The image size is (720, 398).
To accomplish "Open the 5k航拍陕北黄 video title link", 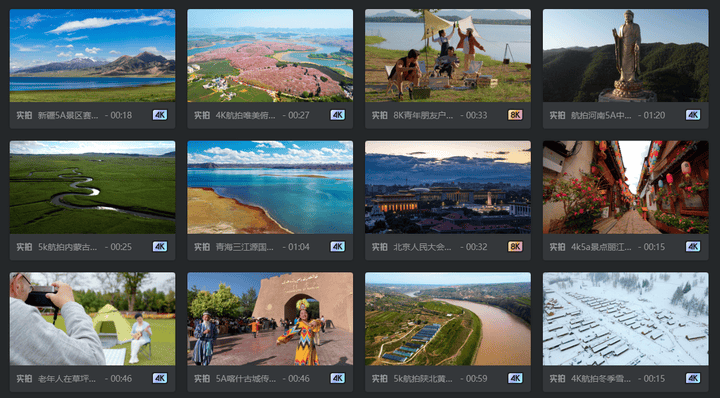I will click(422, 379).
